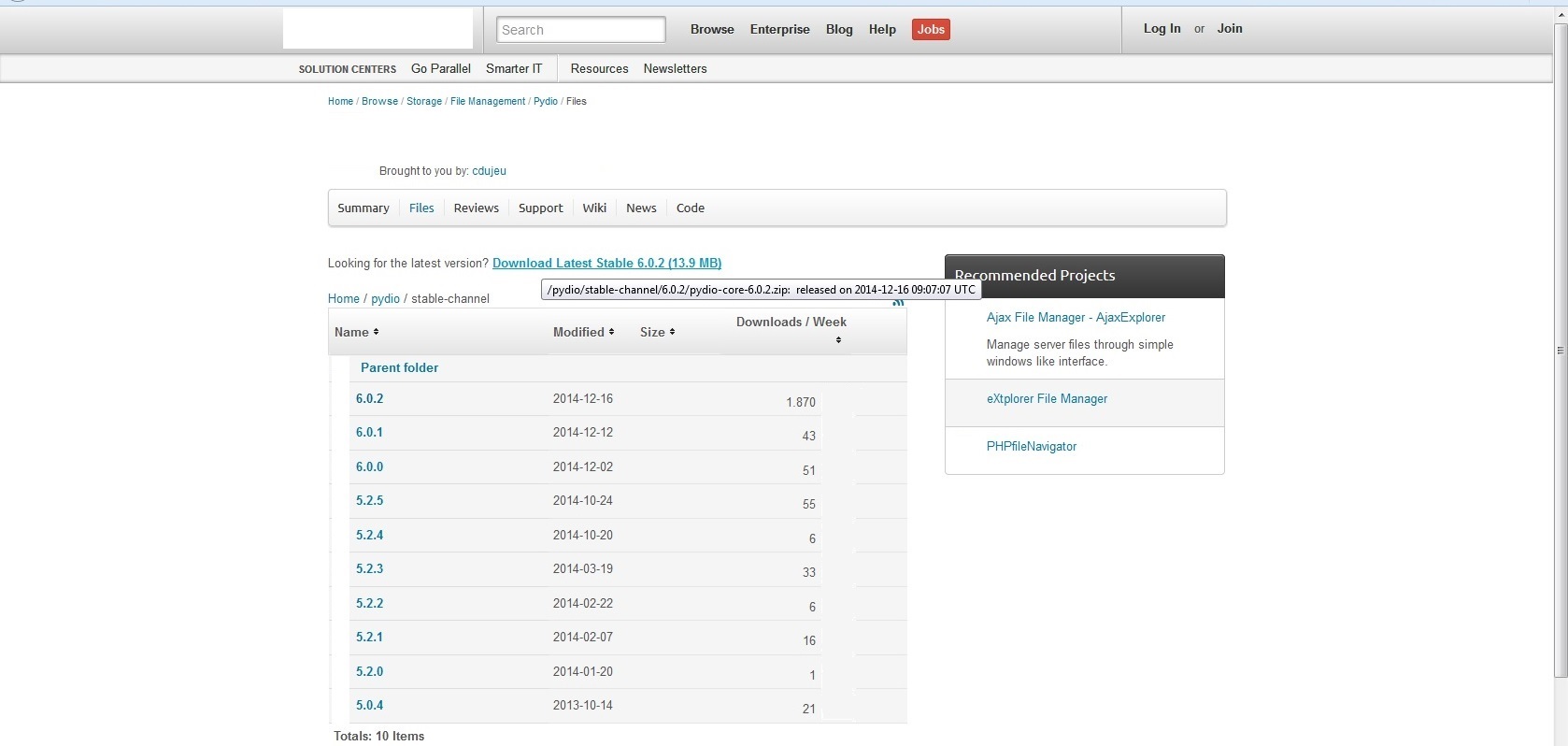Open the Help menu

coord(882,30)
